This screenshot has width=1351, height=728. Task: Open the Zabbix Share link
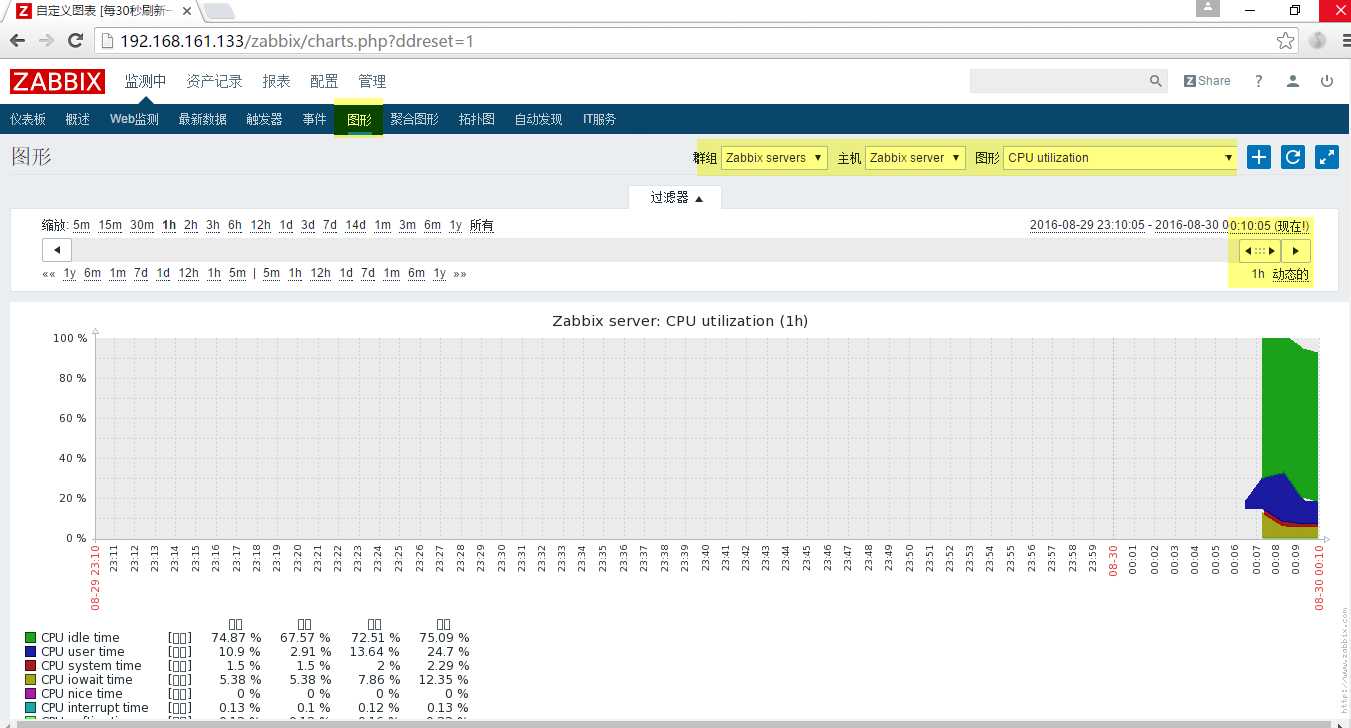click(x=1207, y=81)
